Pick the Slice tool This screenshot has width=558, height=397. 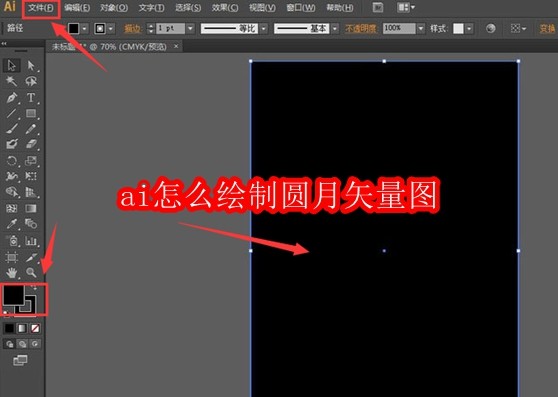coord(31,257)
